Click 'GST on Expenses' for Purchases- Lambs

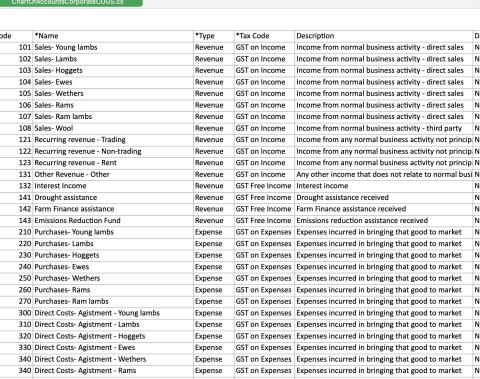pos(264,244)
